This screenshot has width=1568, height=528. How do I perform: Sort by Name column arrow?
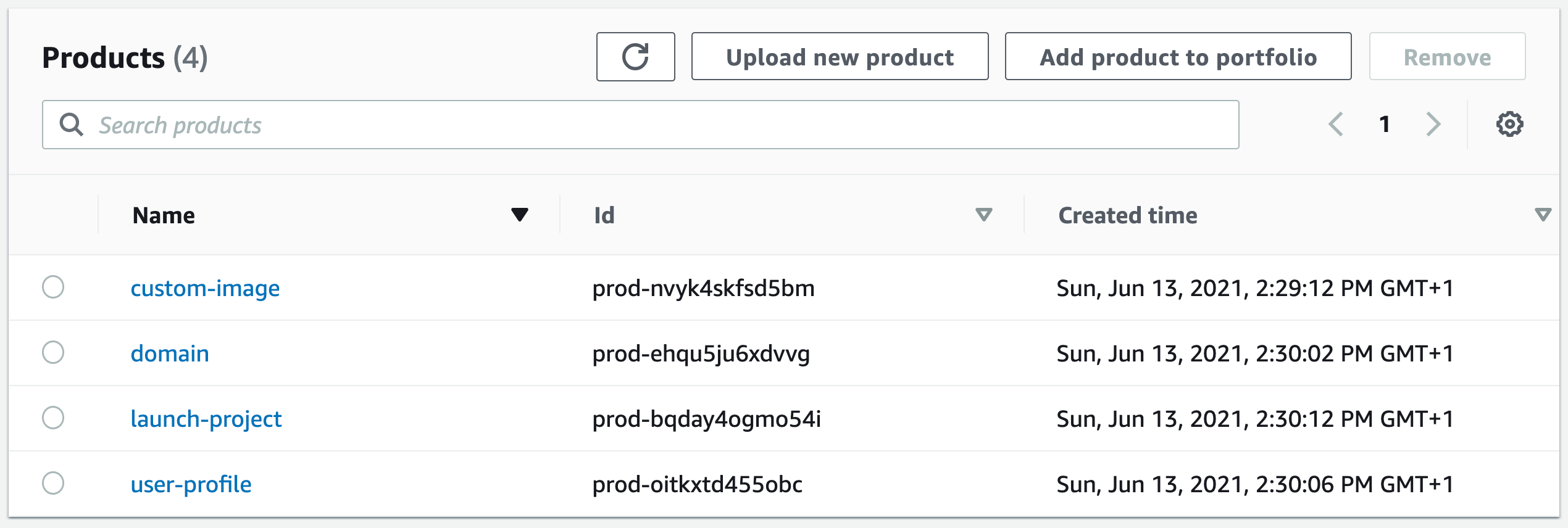[x=520, y=215]
